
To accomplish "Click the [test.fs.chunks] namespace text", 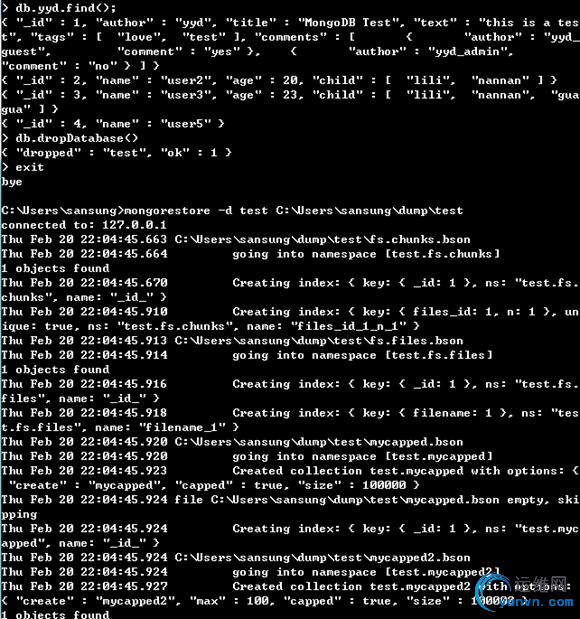I will coord(442,254).
